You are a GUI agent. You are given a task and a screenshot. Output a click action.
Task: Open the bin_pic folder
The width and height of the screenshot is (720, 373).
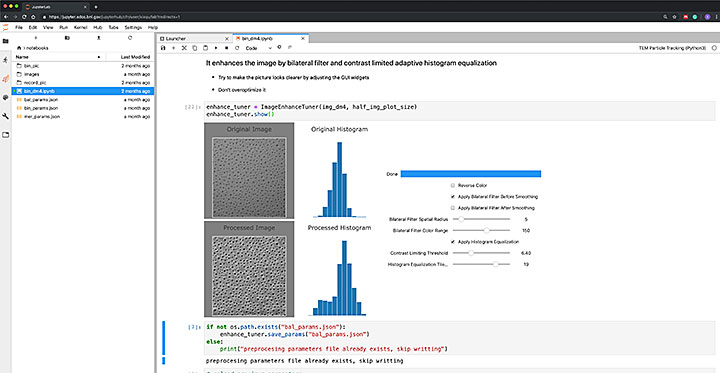[x=83, y=66]
